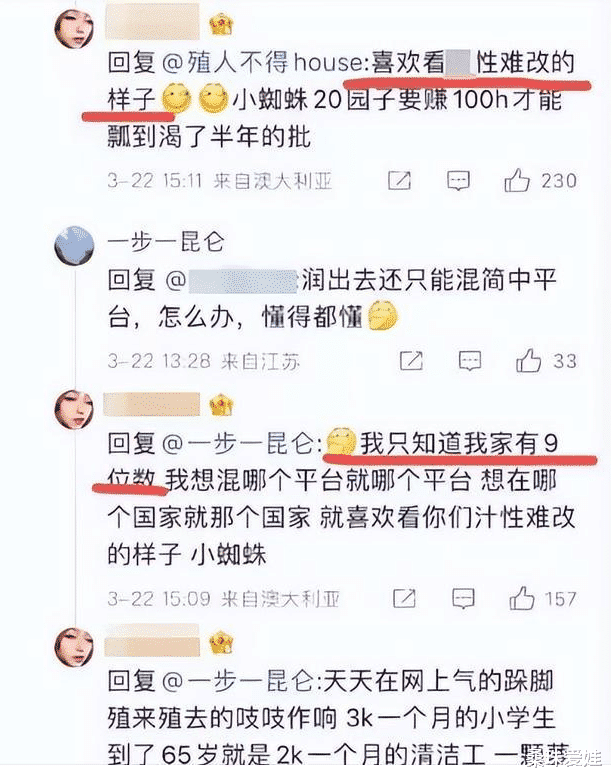The height and width of the screenshot is (779, 611).
Task: Open reply box on 3-22 13:28 comment
Action: click(x=469, y=361)
